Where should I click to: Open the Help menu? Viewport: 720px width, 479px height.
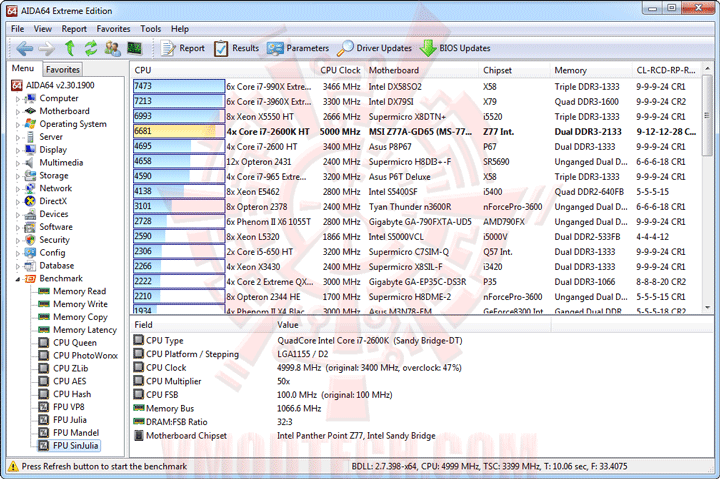(x=180, y=29)
